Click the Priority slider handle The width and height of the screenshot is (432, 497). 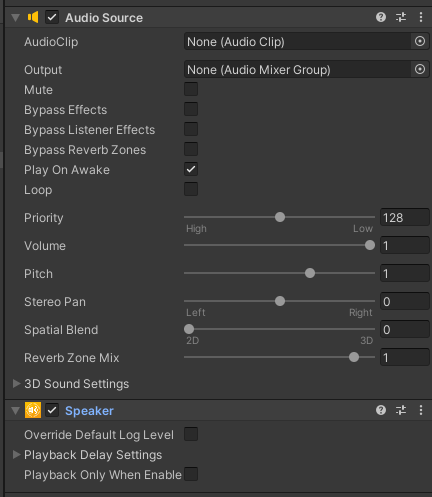click(280, 217)
